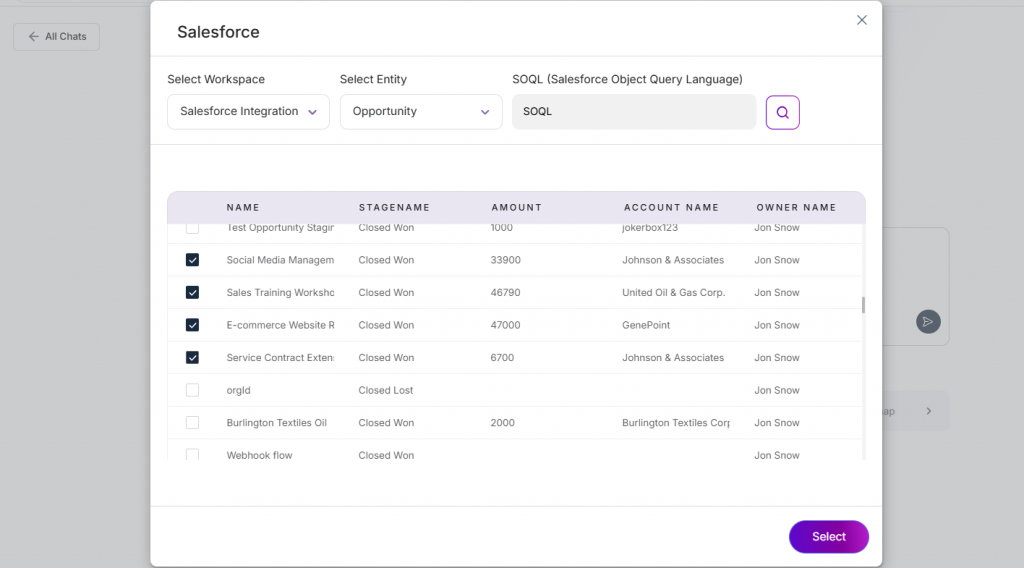
Task: Uncheck Sales Training Workshop row checkbox
Action: point(192,292)
